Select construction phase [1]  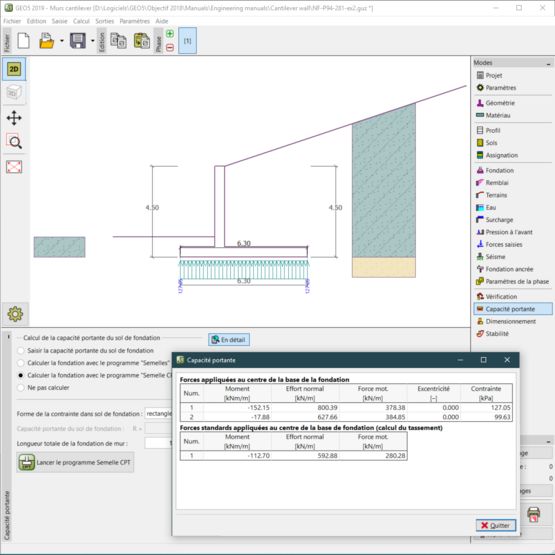tap(188, 41)
